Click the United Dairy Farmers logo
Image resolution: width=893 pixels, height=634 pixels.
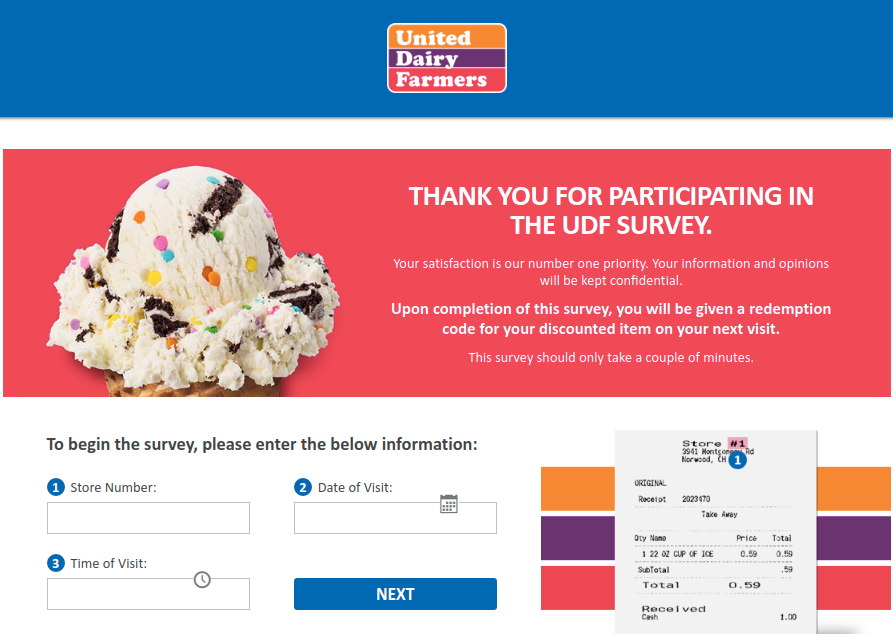coord(446,57)
